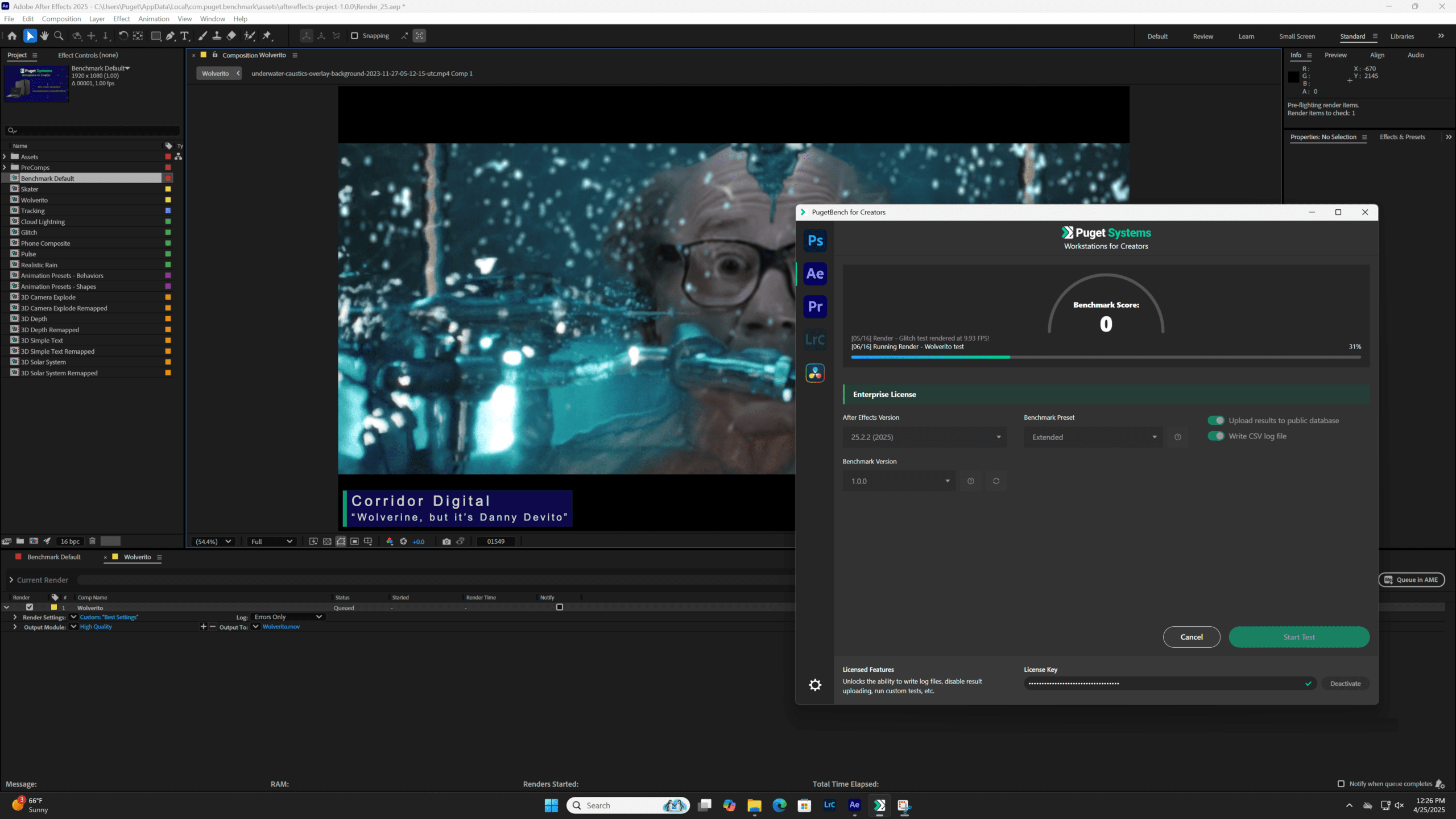Screen dimensions: 1456x819
Task: Click the Deactivate license button
Action: [1345, 683]
